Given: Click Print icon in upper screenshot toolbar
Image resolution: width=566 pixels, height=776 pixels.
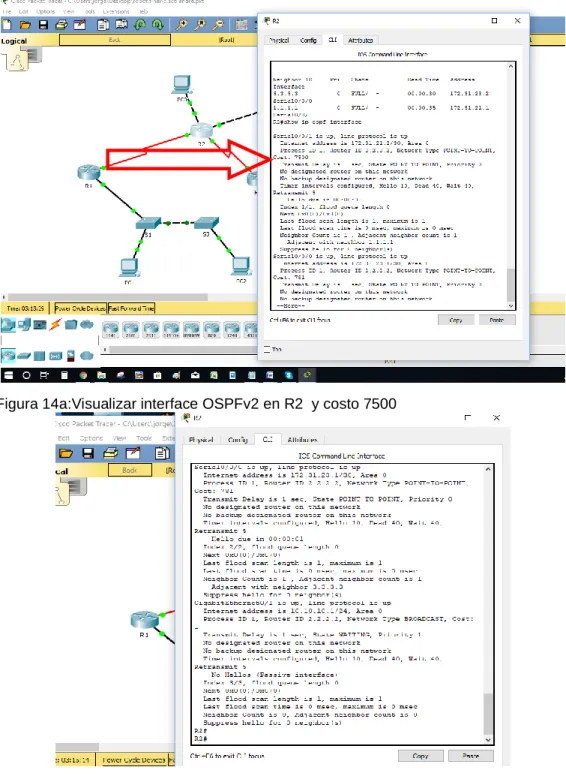Looking at the screenshot, I should 61,24.
